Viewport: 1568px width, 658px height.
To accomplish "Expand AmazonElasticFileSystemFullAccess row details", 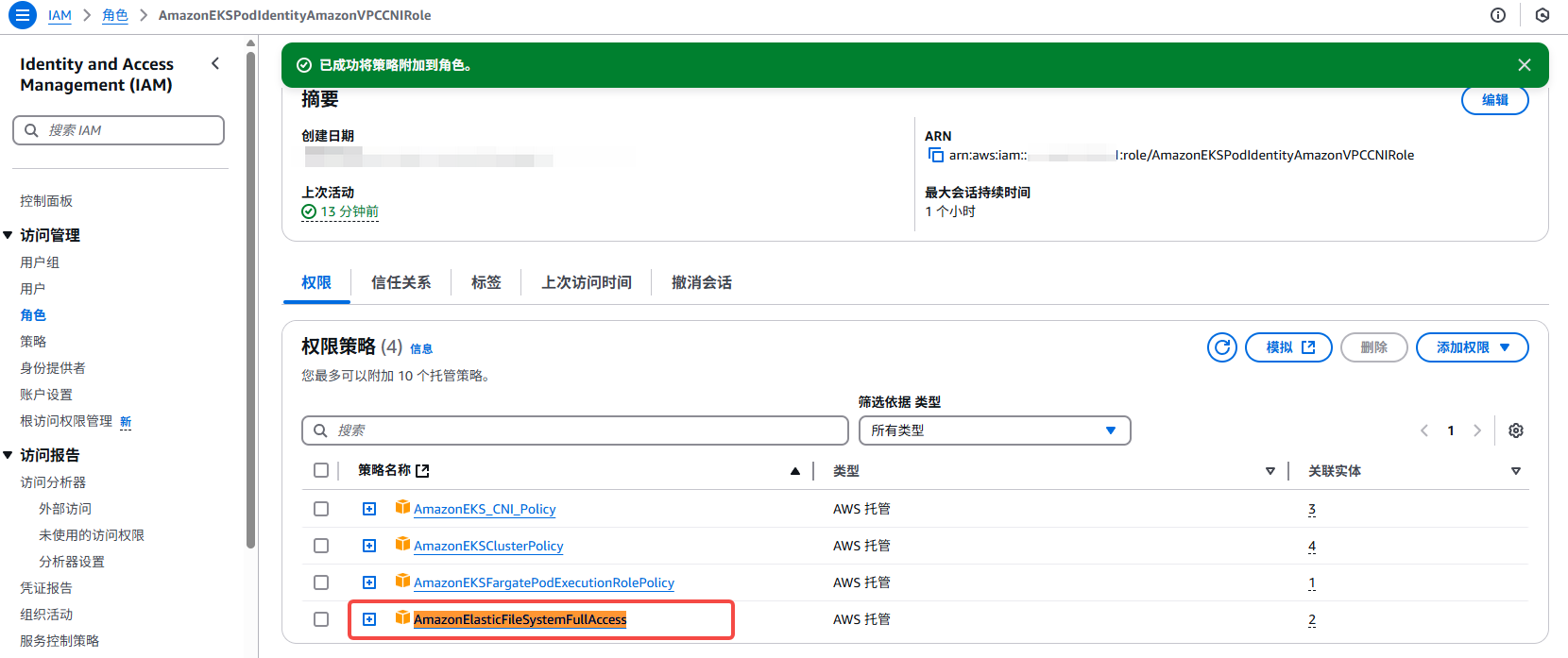I will point(369,619).
